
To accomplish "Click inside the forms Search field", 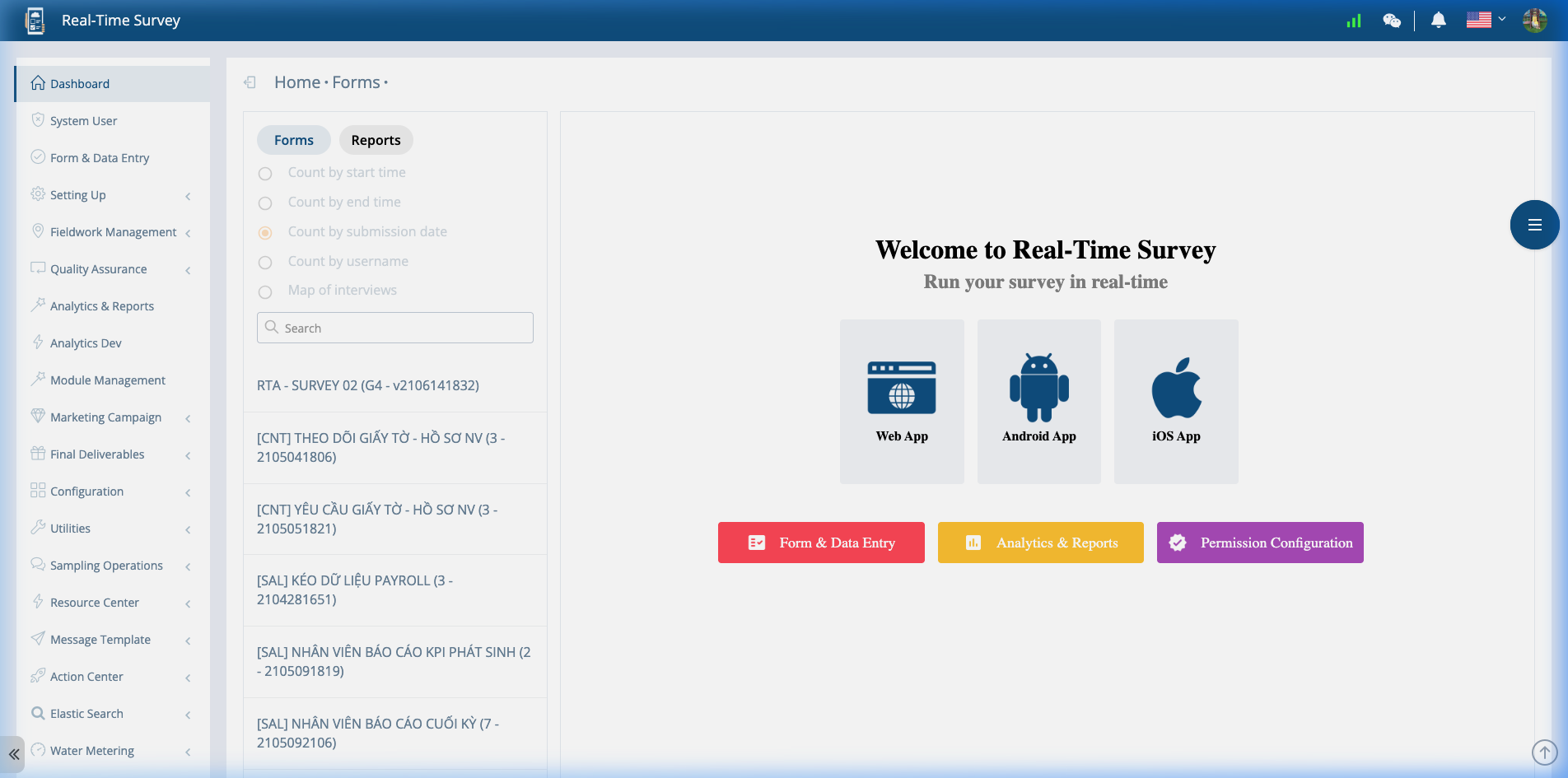I will pos(394,328).
